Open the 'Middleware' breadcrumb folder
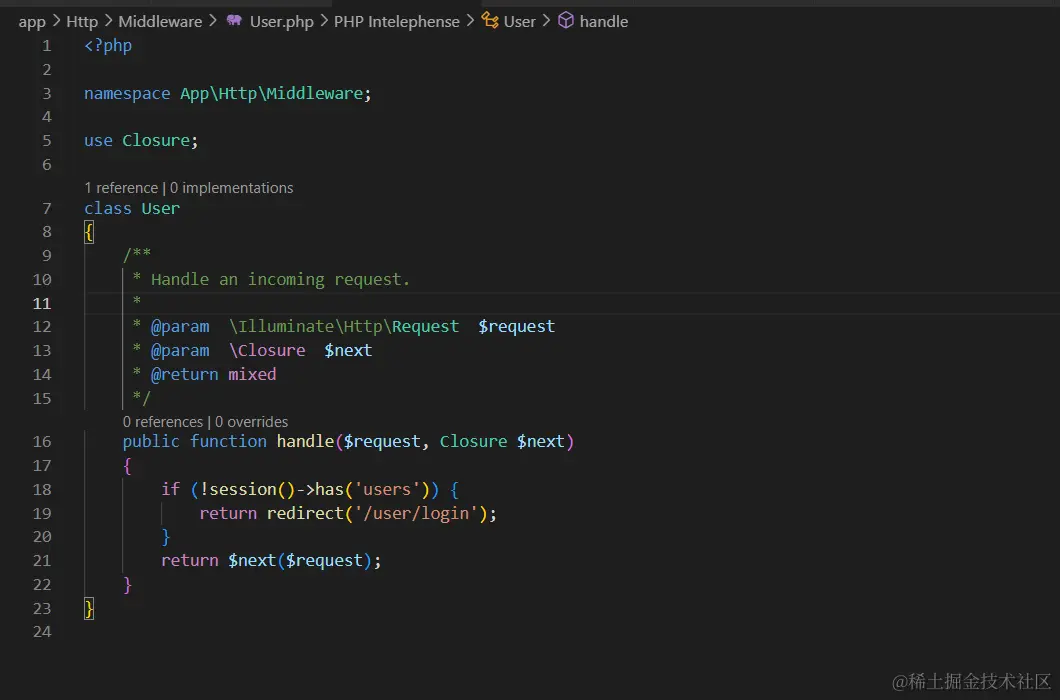The image size is (1060, 700). coord(160,22)
